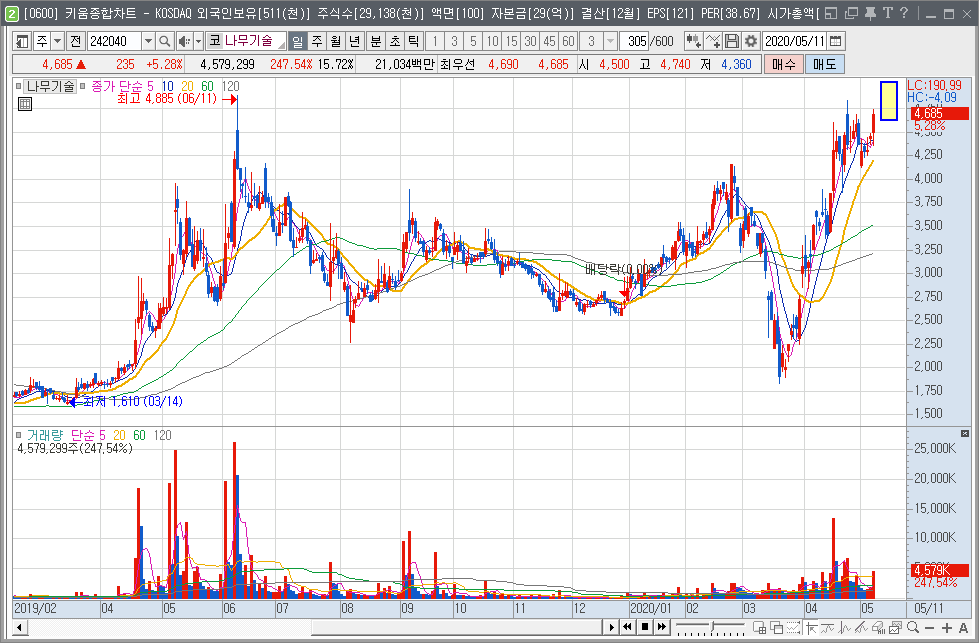Click the overlapping windows icon in bottom toolbar
Image resolution: width=979 pixels, height=643 pixels.
(777, 627)
